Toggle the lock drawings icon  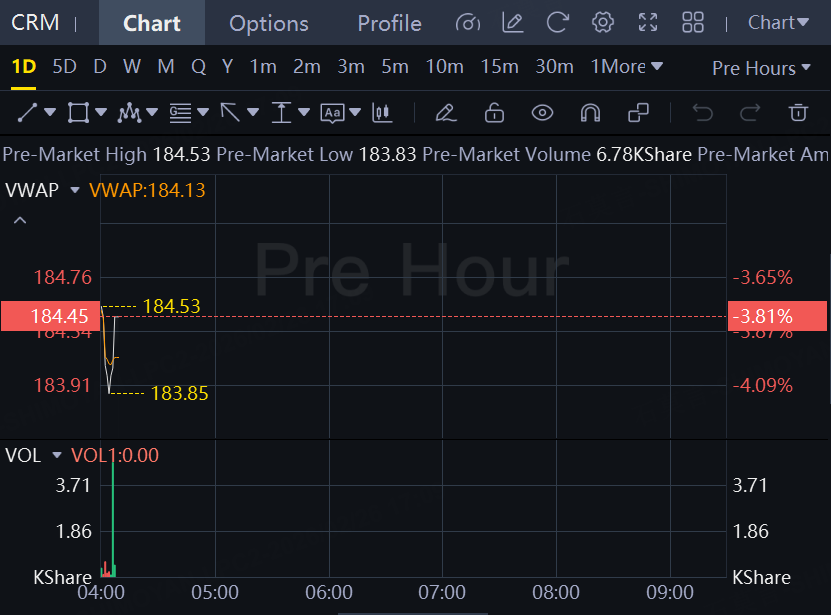coord(494,112)
